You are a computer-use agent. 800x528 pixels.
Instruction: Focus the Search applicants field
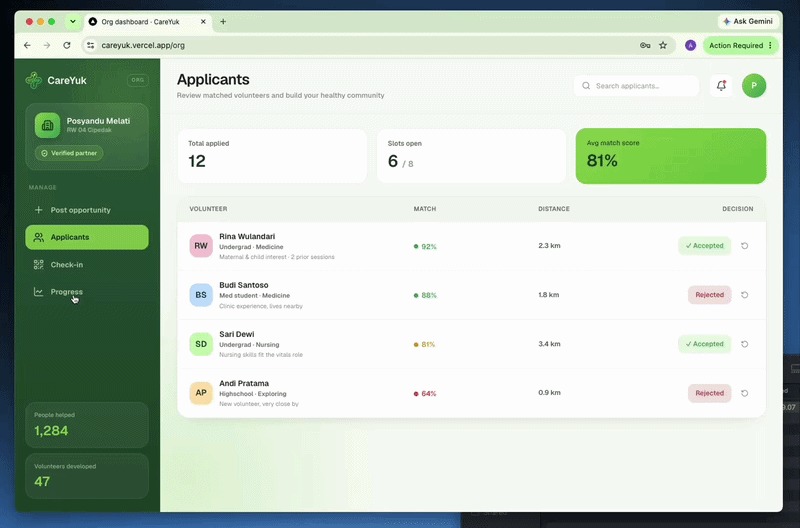636,86
